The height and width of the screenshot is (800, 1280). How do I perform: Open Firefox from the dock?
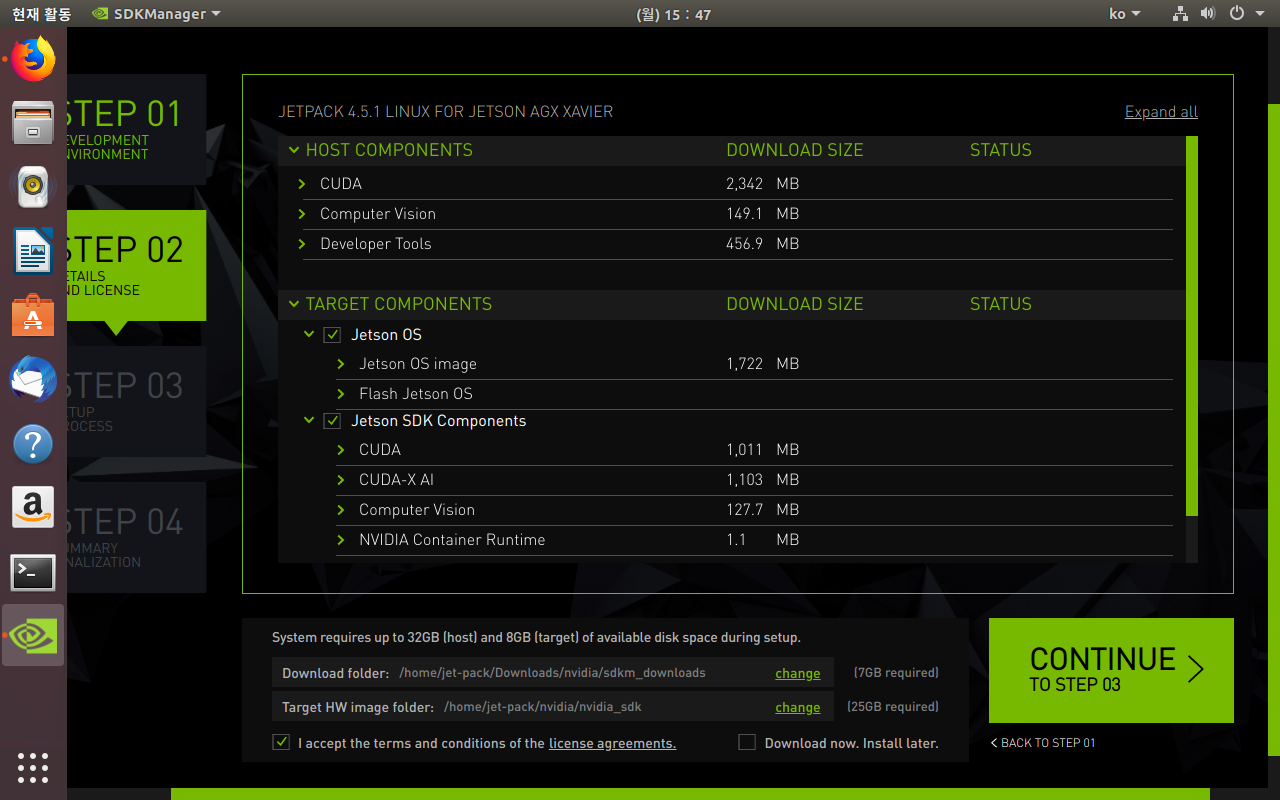point(33,59)
